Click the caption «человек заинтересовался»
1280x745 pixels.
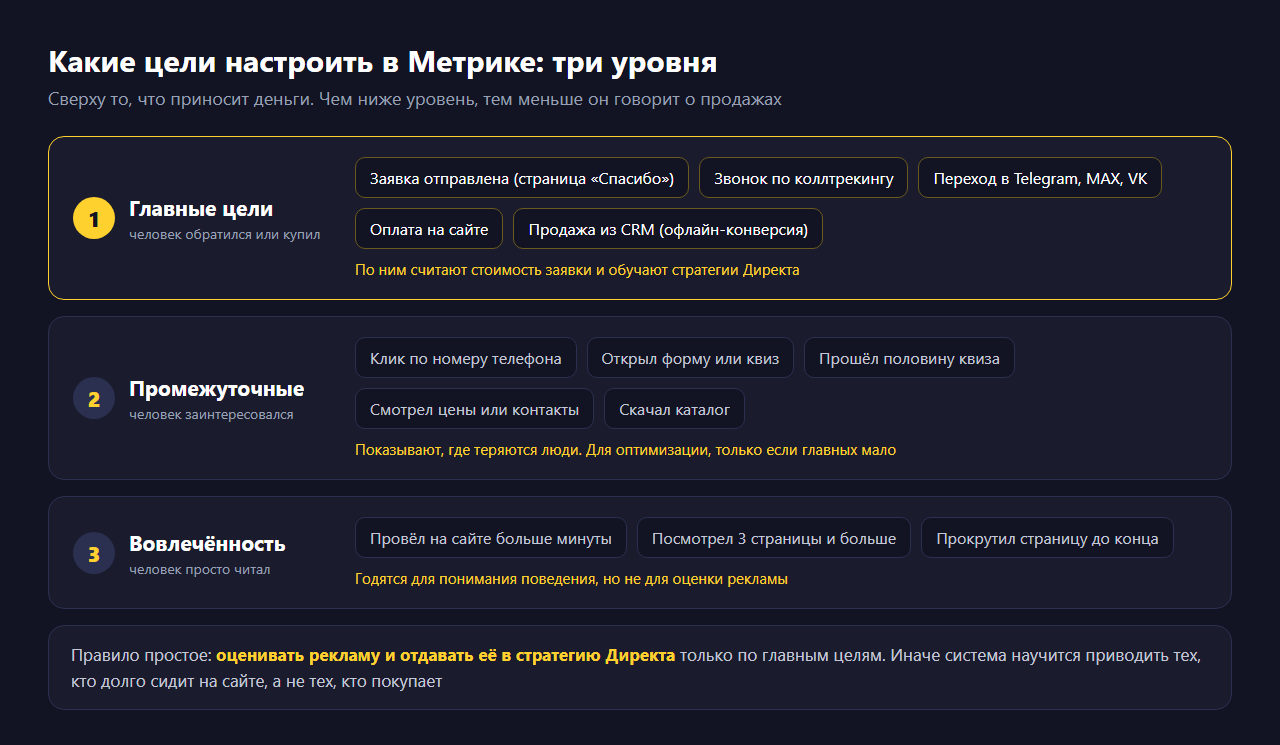click(x=211, y=414)
